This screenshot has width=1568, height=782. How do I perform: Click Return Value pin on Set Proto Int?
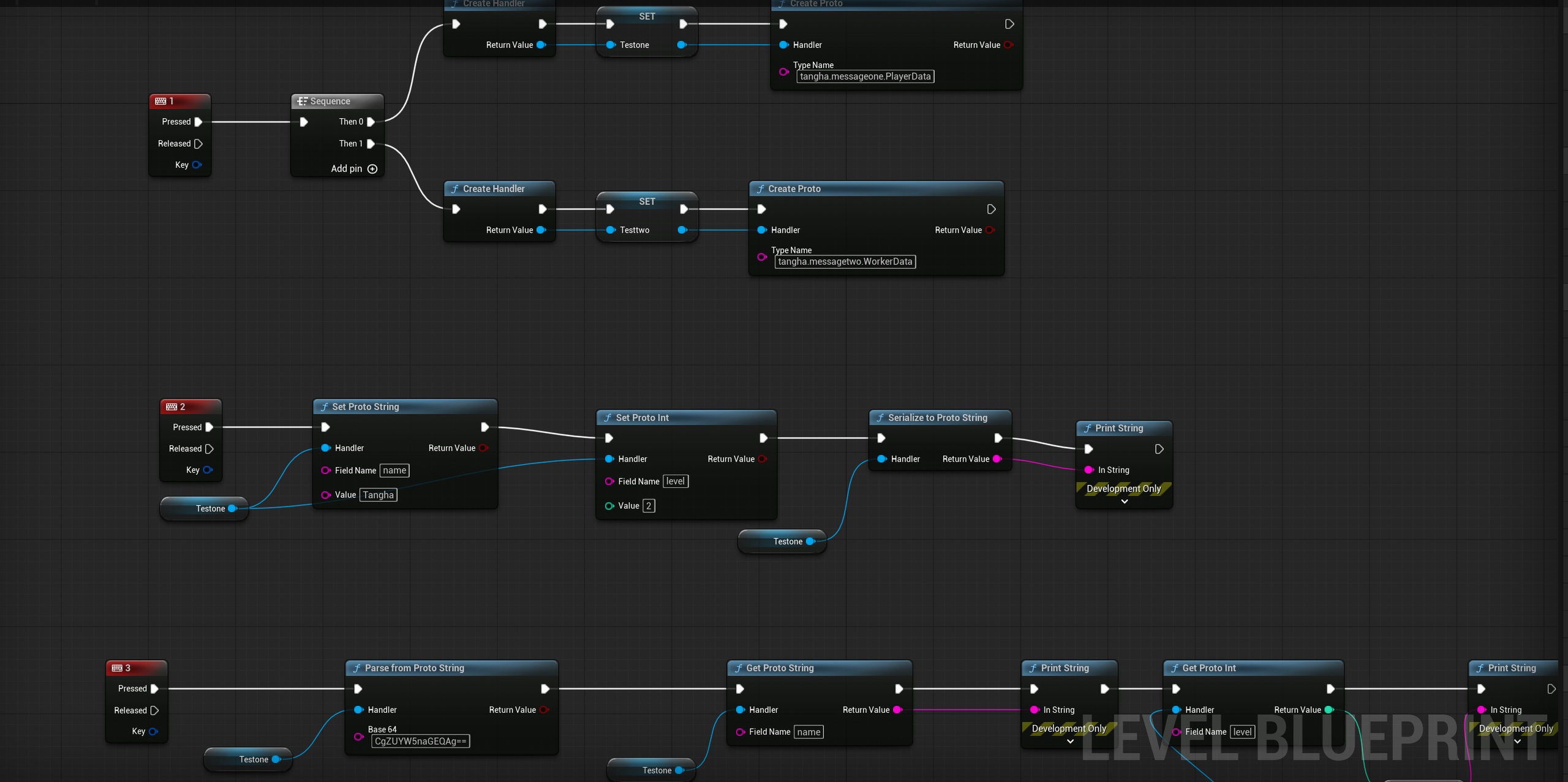coord(763,459)
